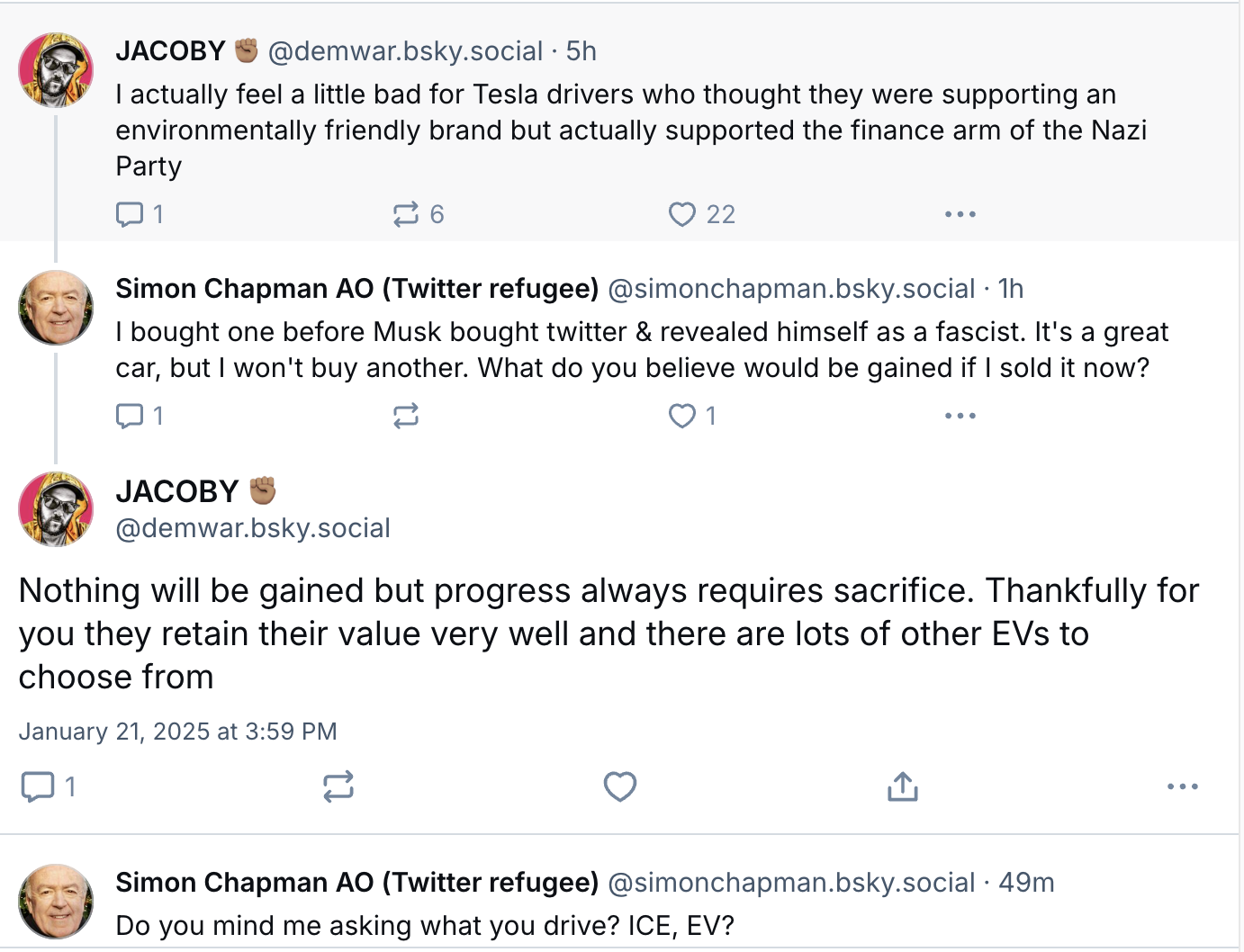1244x952 pixels.
Task: Open JACOBY display name in main post
Action: [x=177, y=491]
